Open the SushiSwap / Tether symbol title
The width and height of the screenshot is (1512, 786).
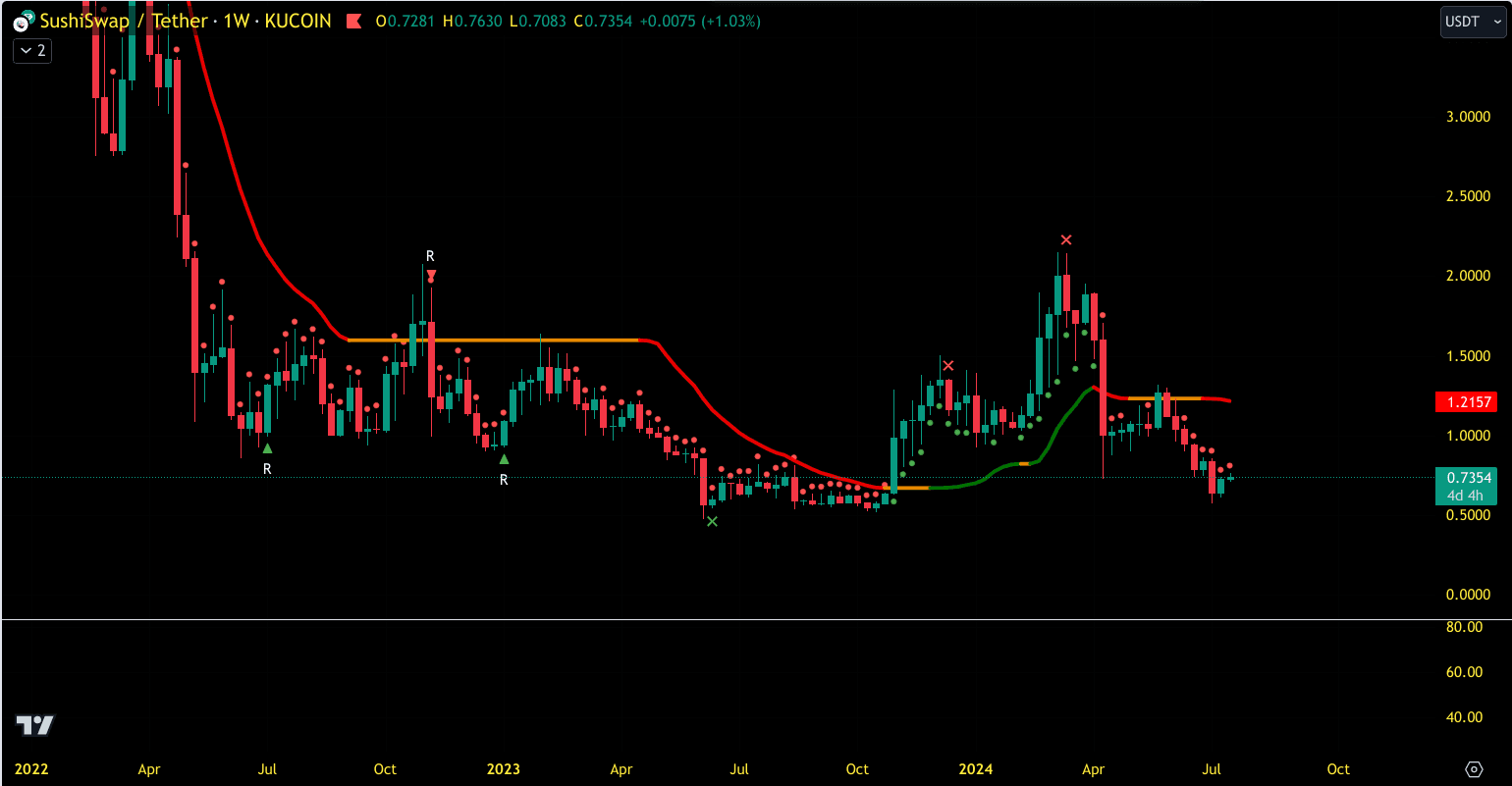124,21
